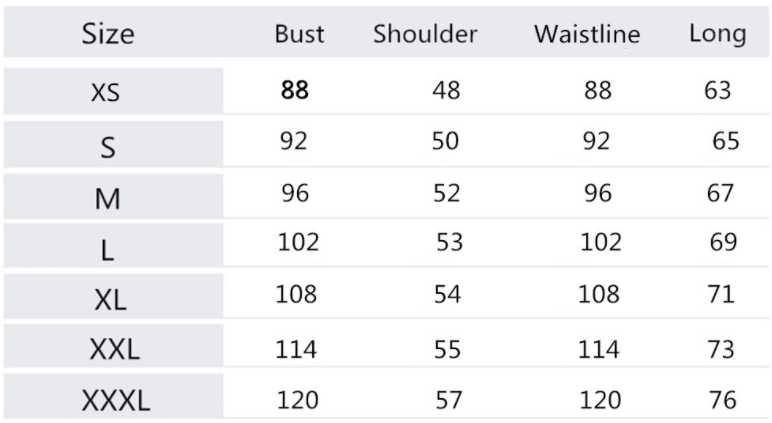
Task: Select the XXXL size row label
Action: pyautogui.click(x=115, y=402)
